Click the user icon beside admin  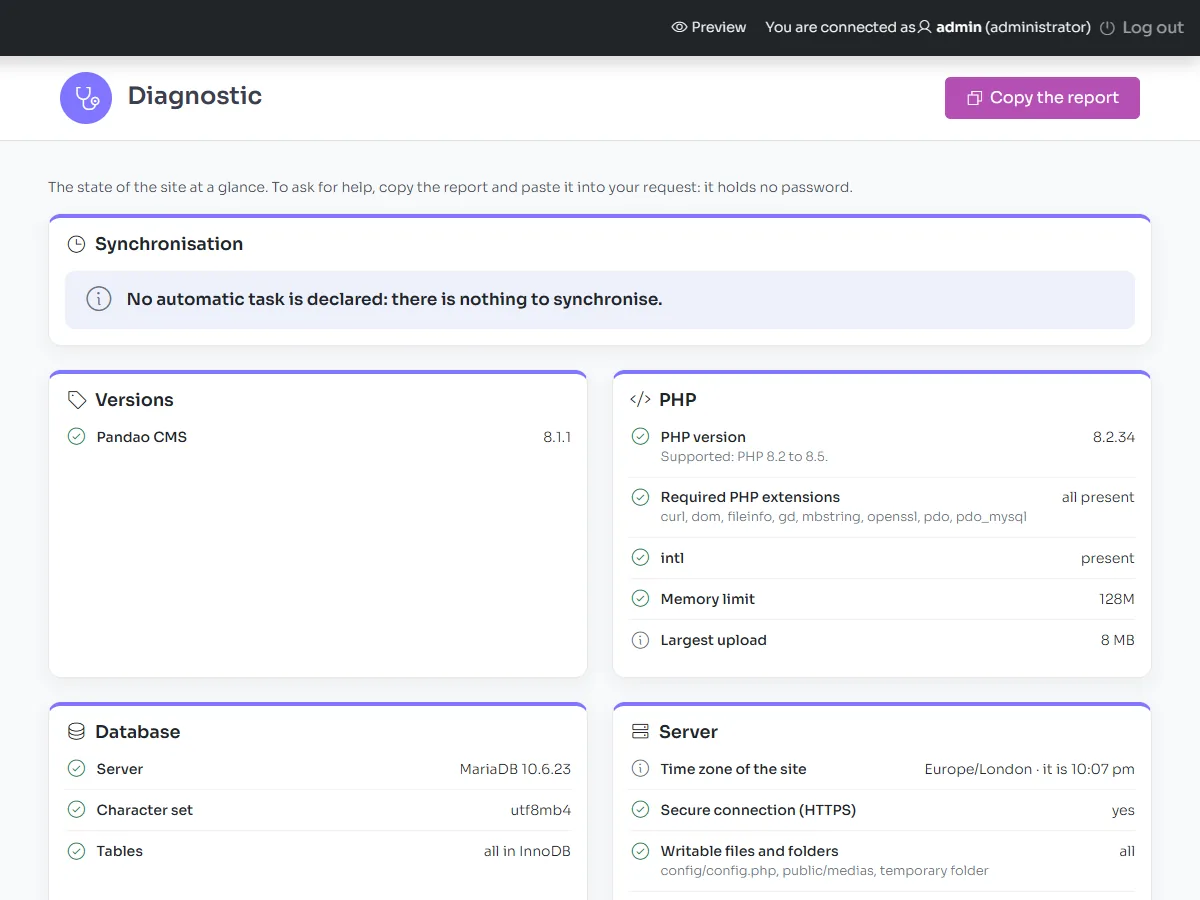tap(925, 27)
